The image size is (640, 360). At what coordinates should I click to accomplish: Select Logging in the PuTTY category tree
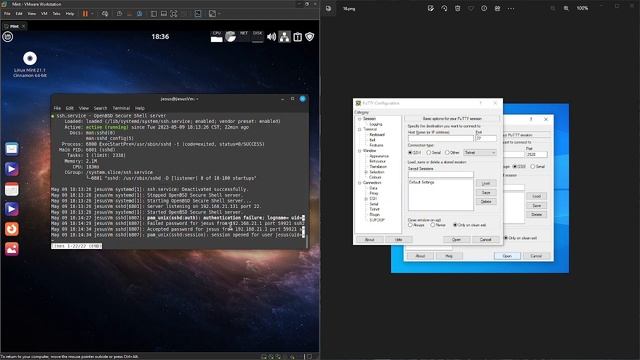[x=376, y=124]
